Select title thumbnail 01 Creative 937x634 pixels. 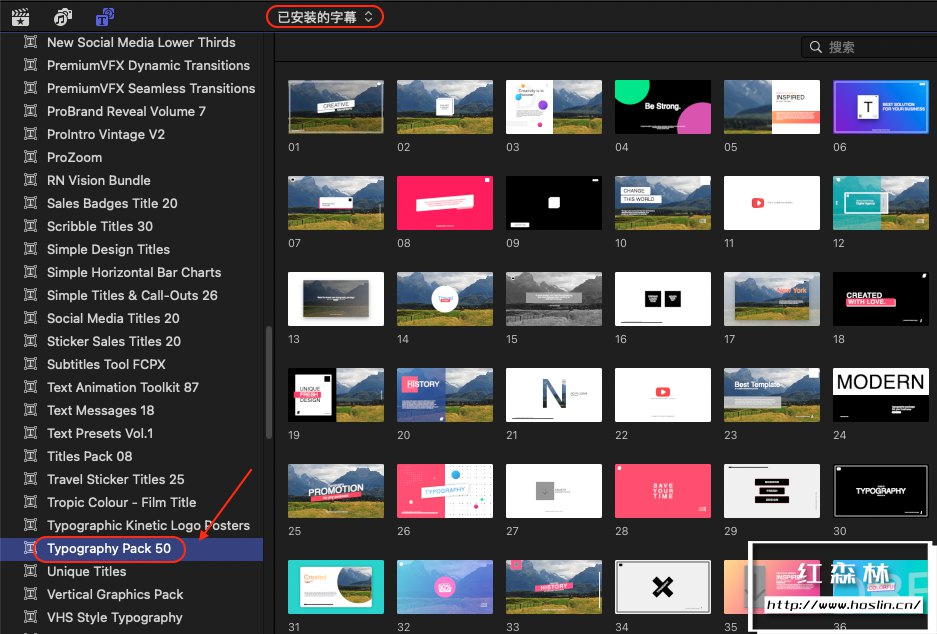pyautogui.click(x=336, y=107)
